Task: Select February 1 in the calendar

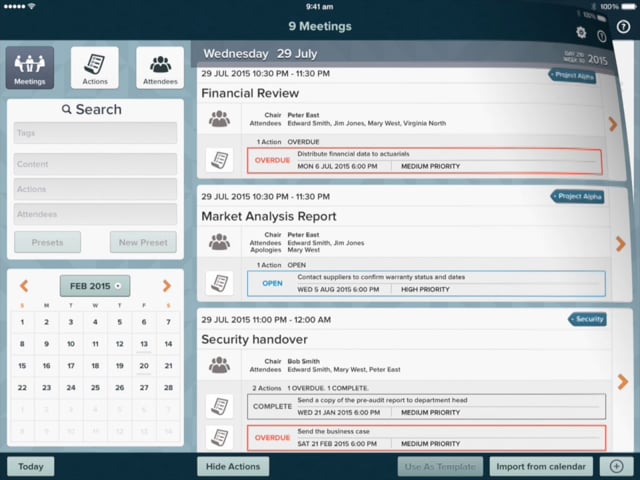Action: click(x=22, y=322)
